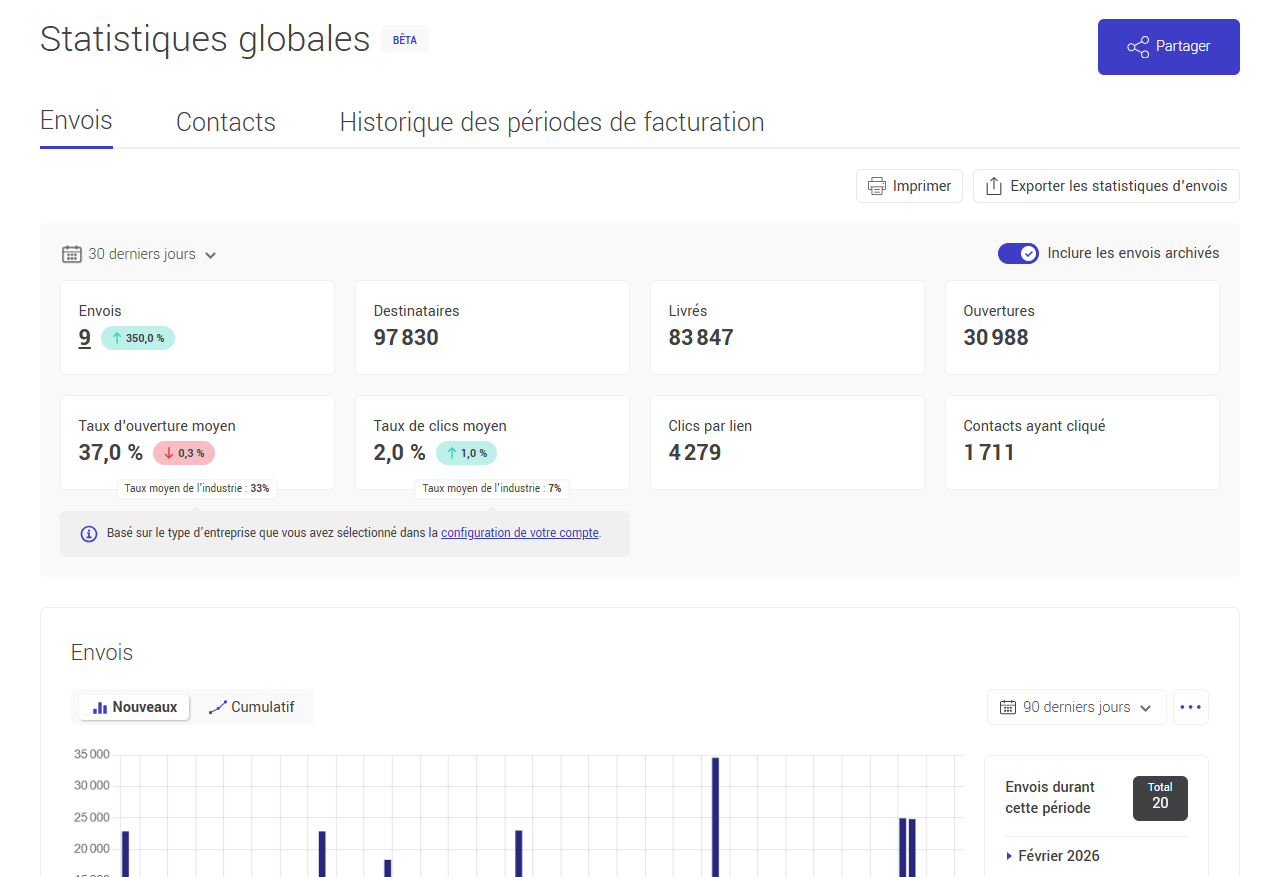The width and height of the screenshot is (1279, 877).
Task: Open the 30 derniers jours period dropdown
Action: (140, 254)
